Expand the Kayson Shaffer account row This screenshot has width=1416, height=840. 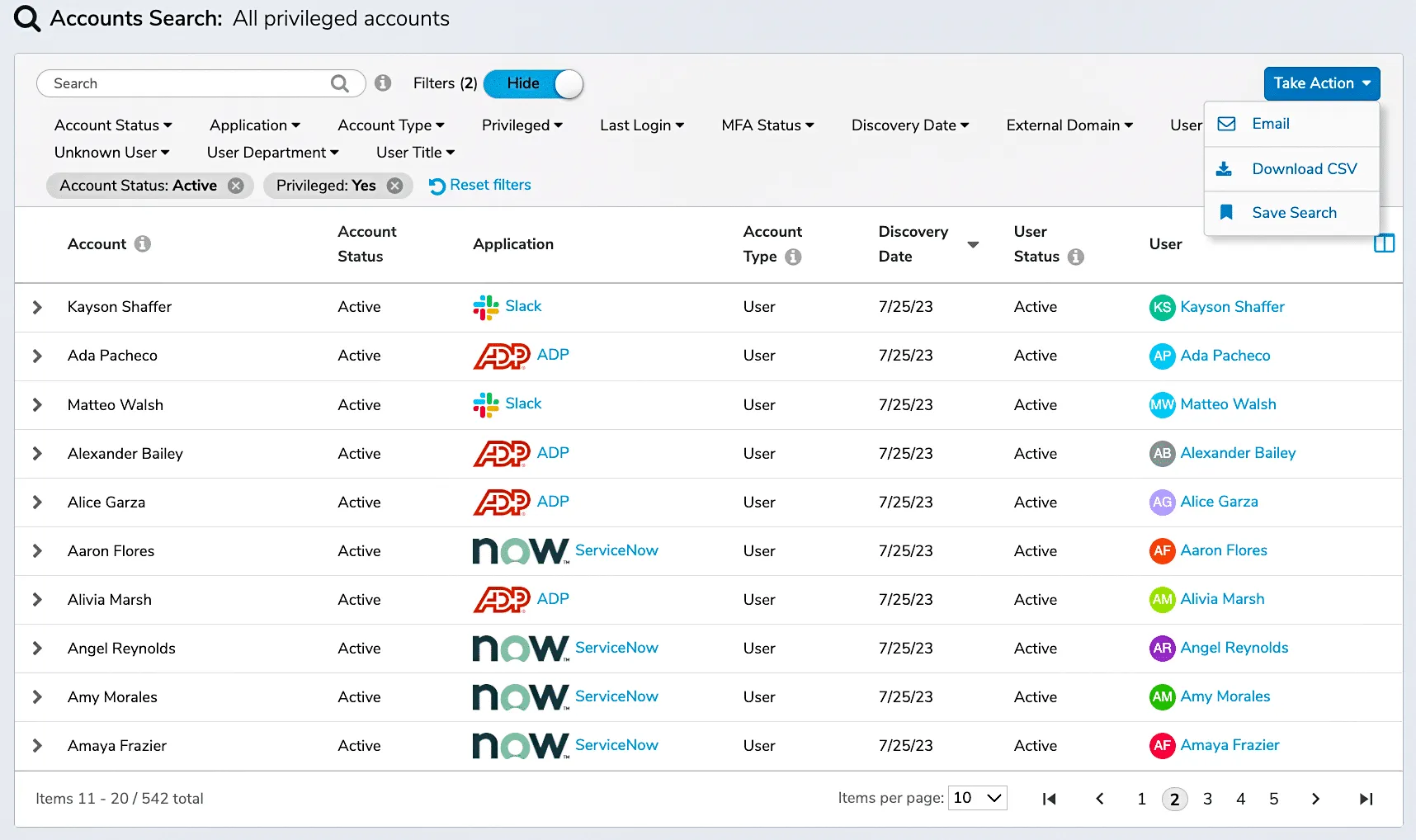[37, 307]
